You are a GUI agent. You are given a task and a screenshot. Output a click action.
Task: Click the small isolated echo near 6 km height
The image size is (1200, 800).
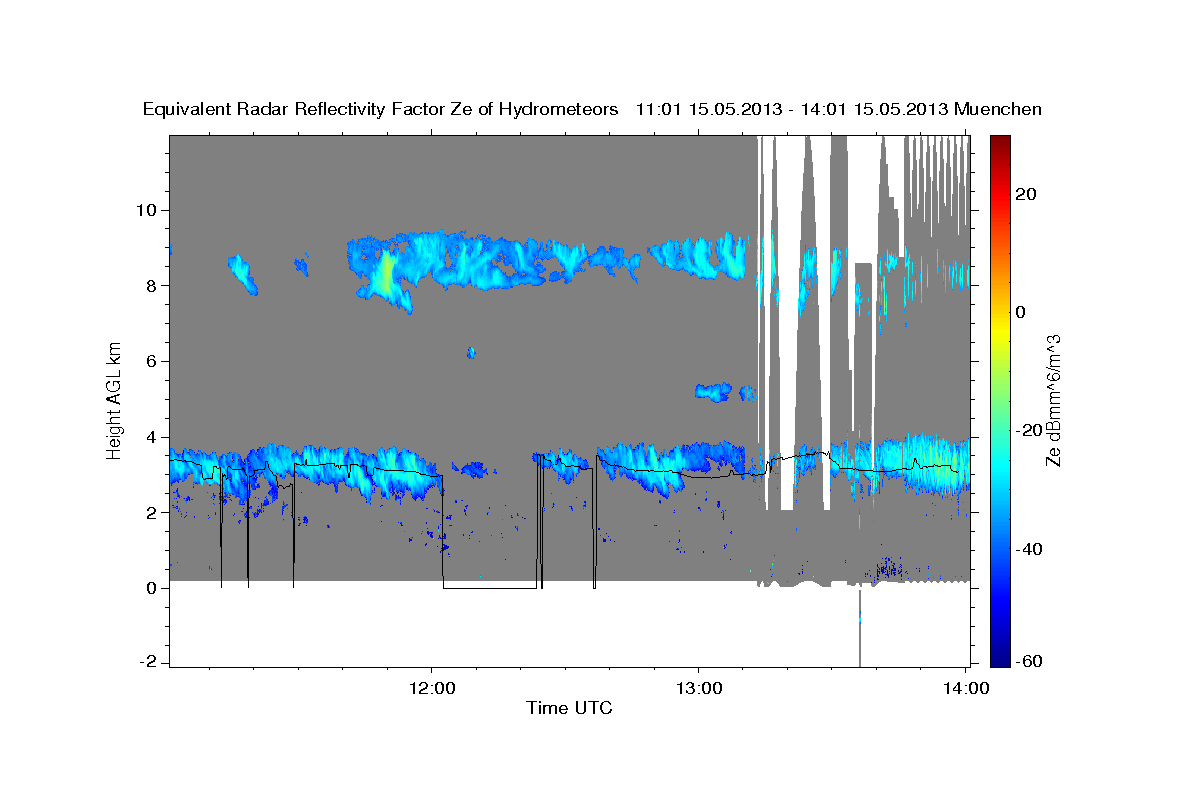(471, 352)
